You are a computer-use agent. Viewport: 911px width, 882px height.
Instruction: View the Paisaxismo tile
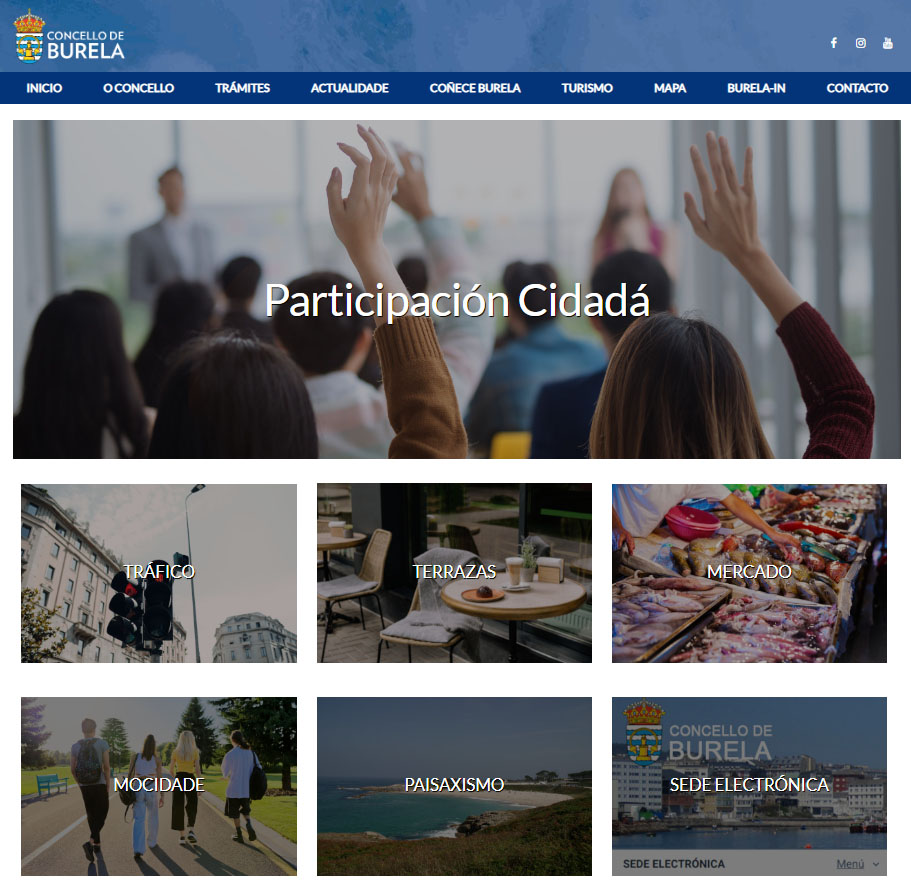coord(454,785)
